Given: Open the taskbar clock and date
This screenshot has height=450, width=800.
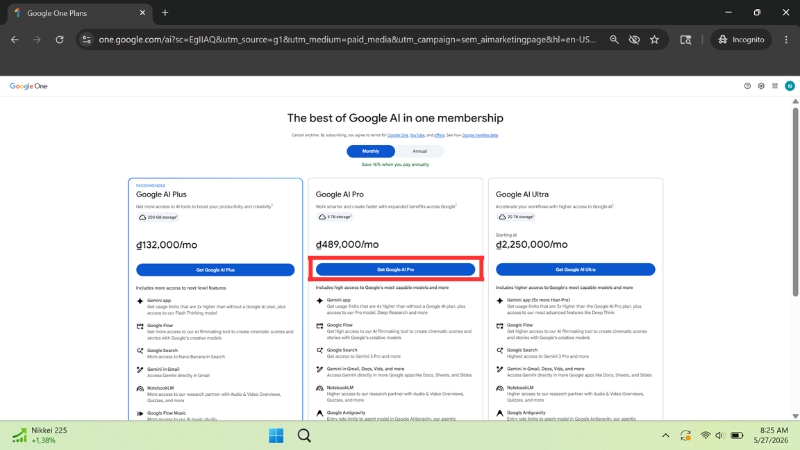Looking at the screenshot, I should point(773,435).
